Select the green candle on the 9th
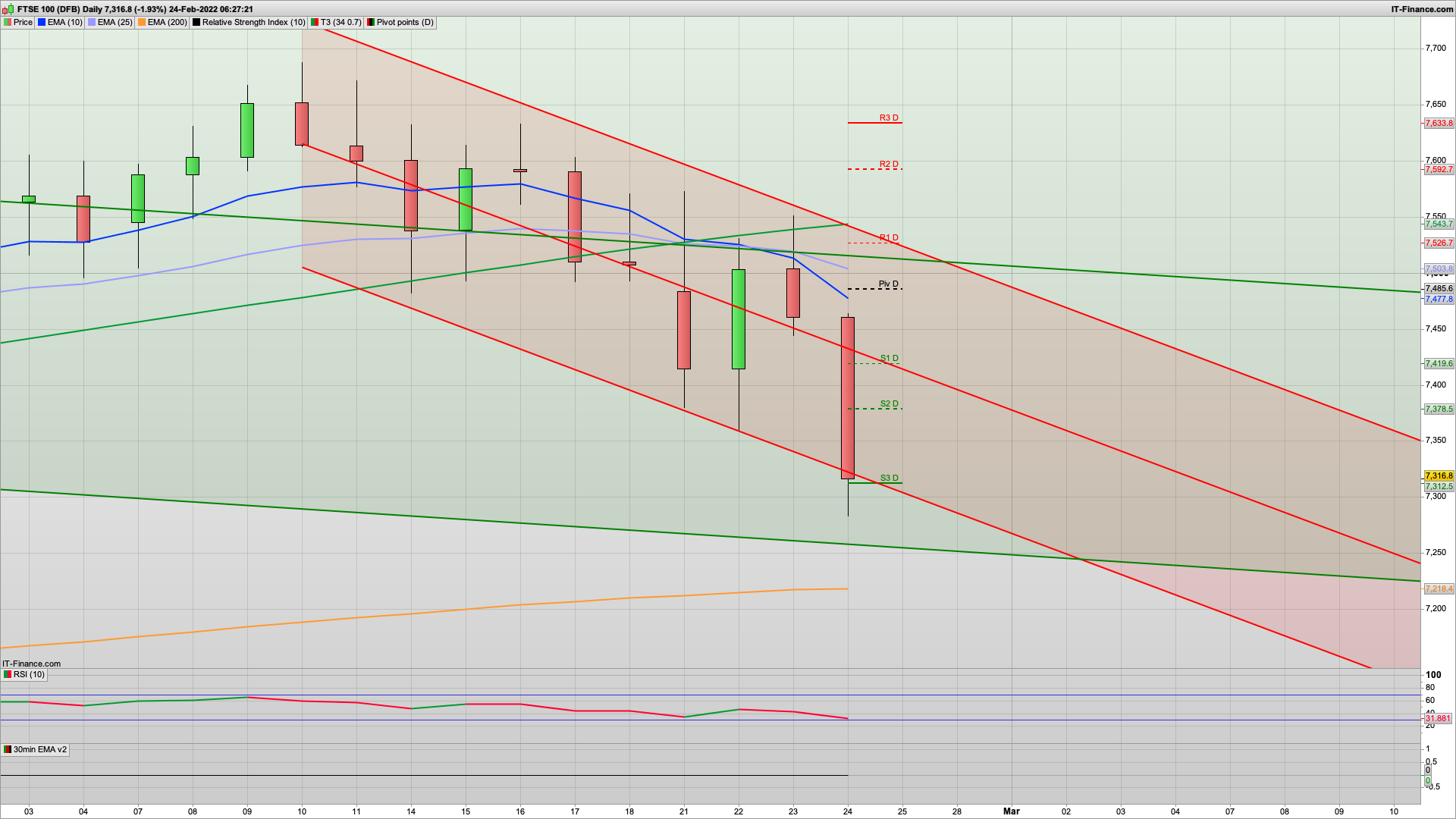The image size is (1456, 819). click(x=247, y=130)
